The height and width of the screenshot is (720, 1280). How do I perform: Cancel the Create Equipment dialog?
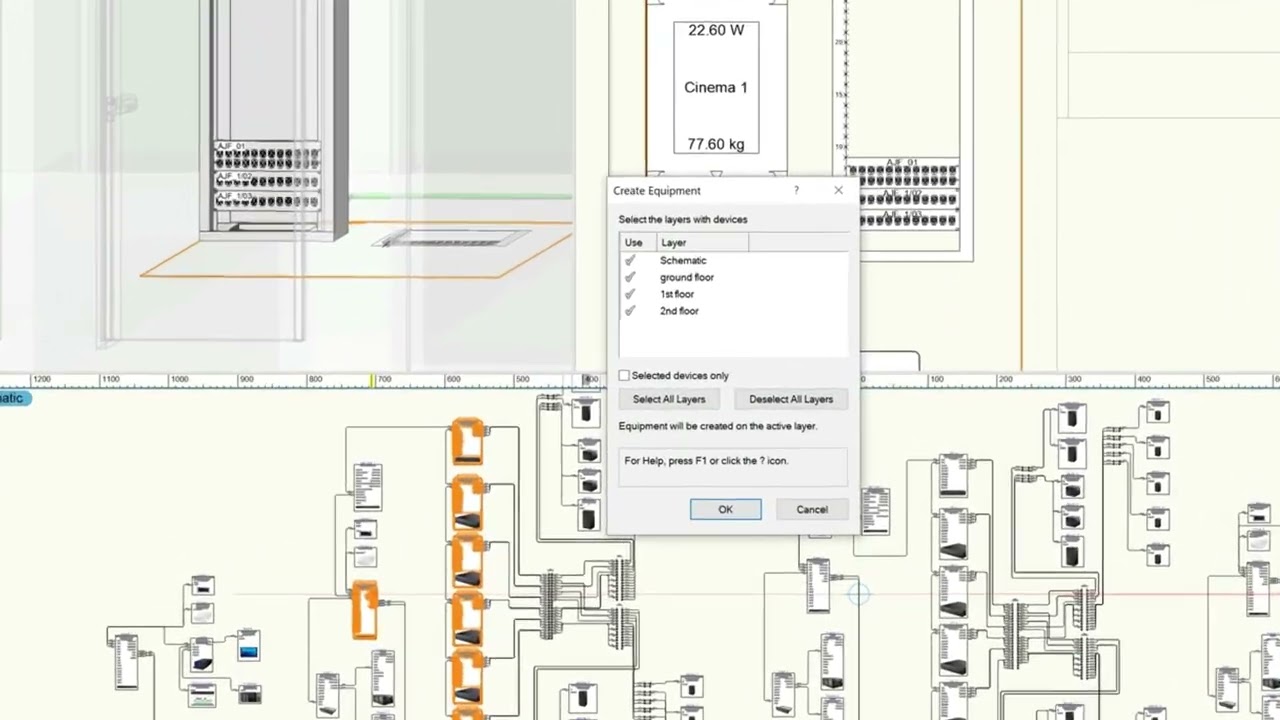click(x=812, y=510)
